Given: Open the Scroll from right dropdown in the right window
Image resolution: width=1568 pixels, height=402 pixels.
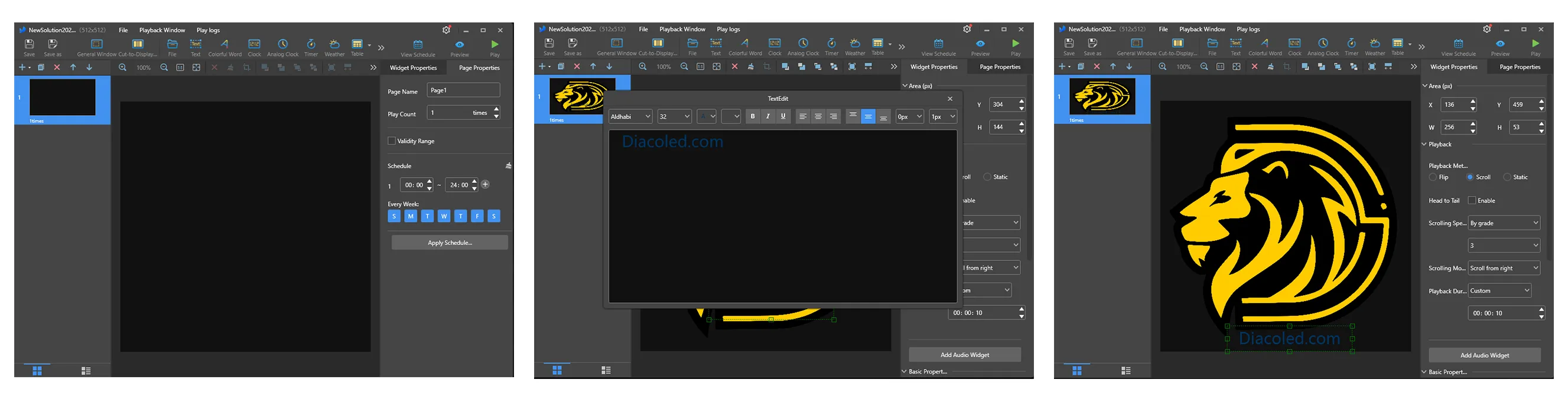Looking at the screenshot, I should coord(1504,267).
